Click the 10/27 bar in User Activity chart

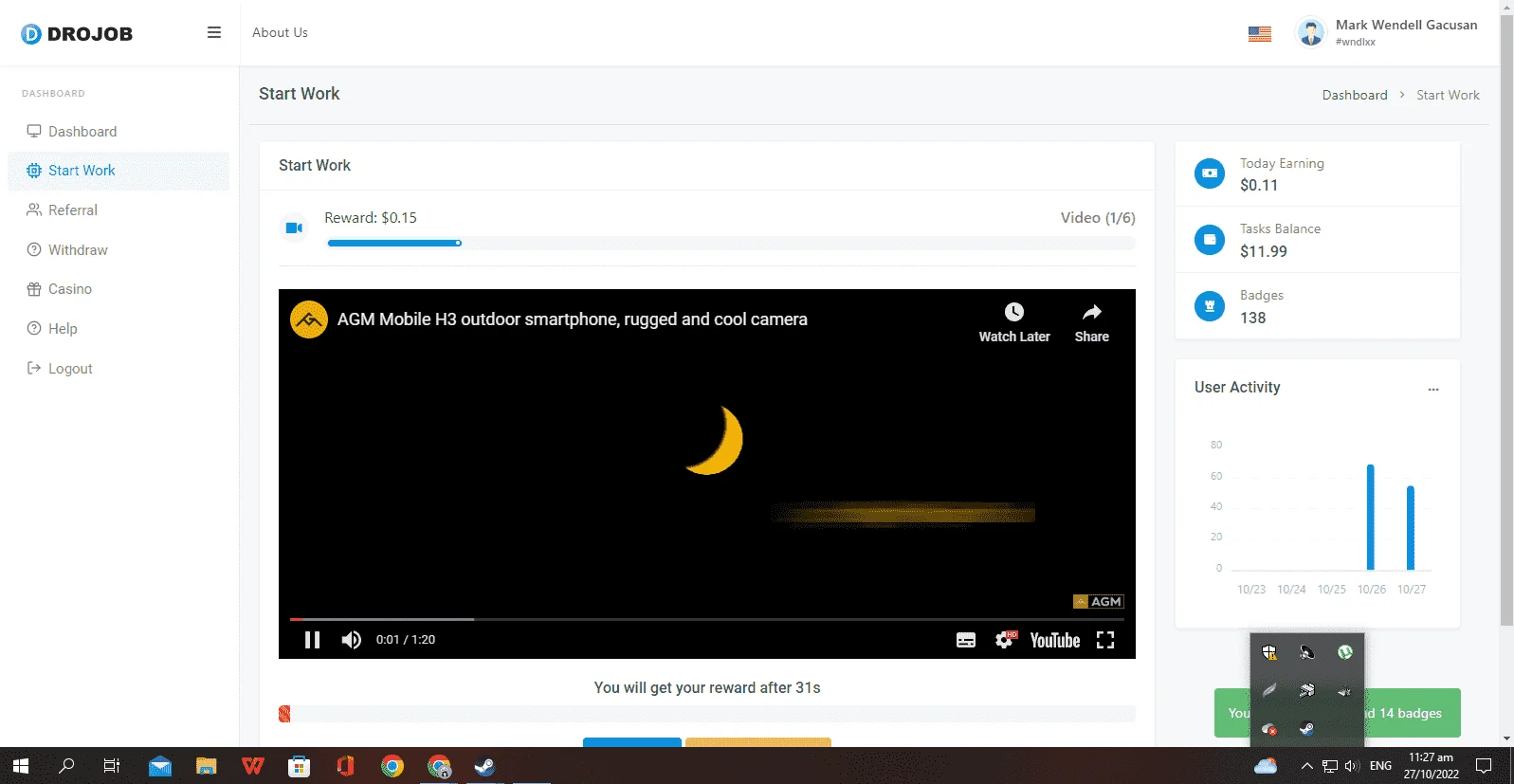point(1411,527)
